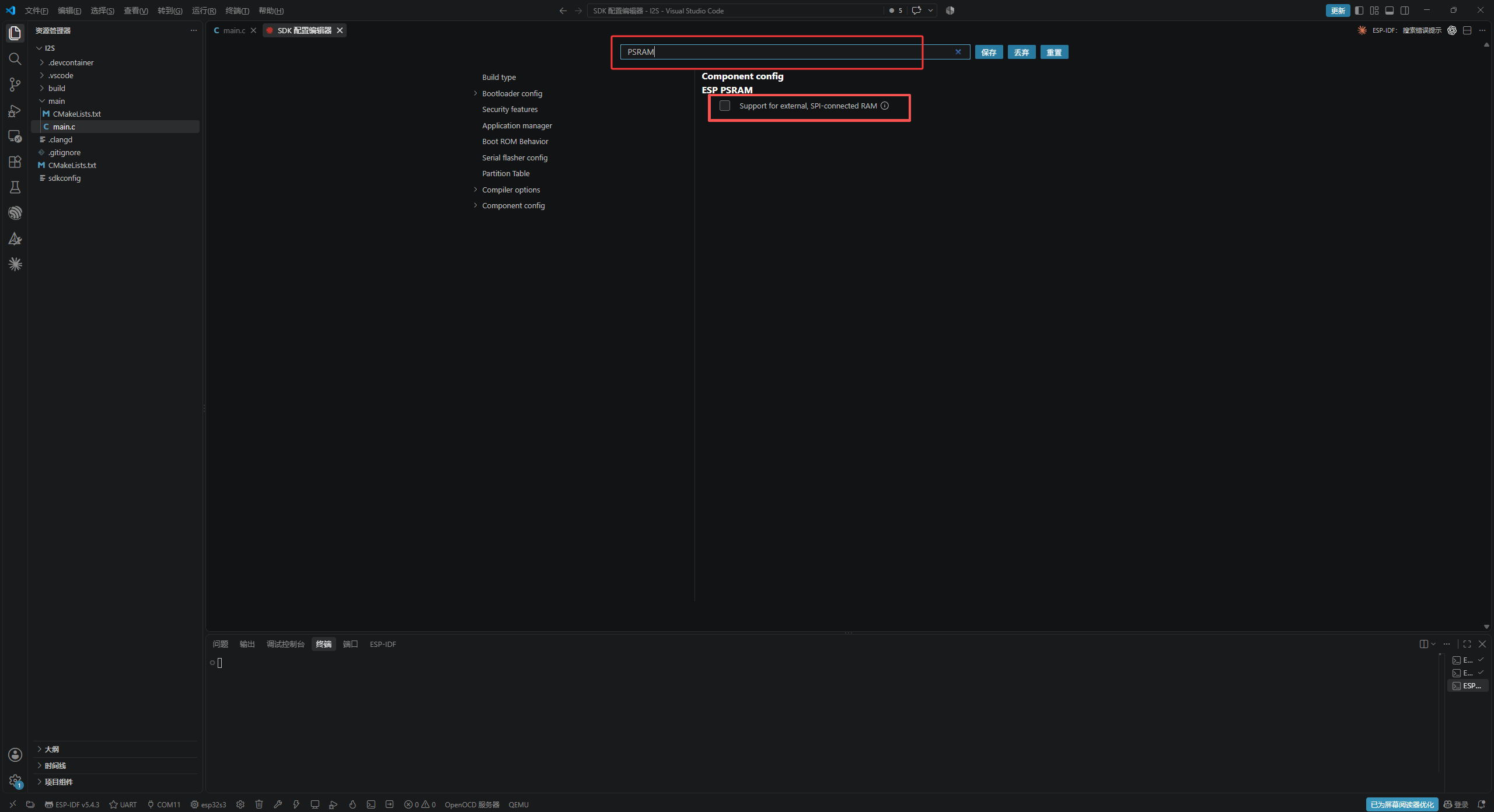Toggle the bottom panel layout icon
Image resolution: width=1494 pixels, height=812 pixels.
(1390, 10)
